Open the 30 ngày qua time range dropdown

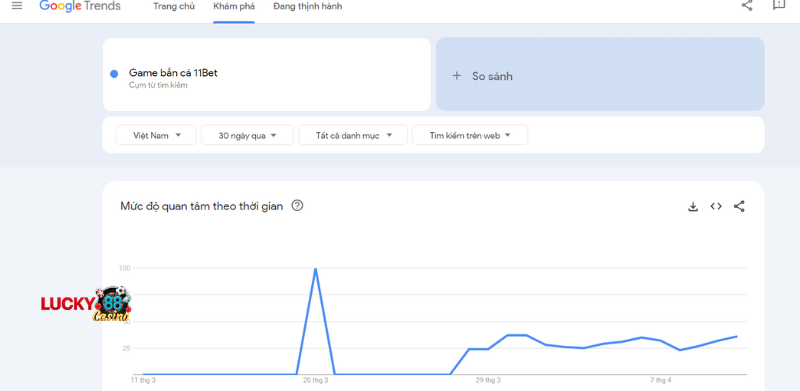point(247,135)
